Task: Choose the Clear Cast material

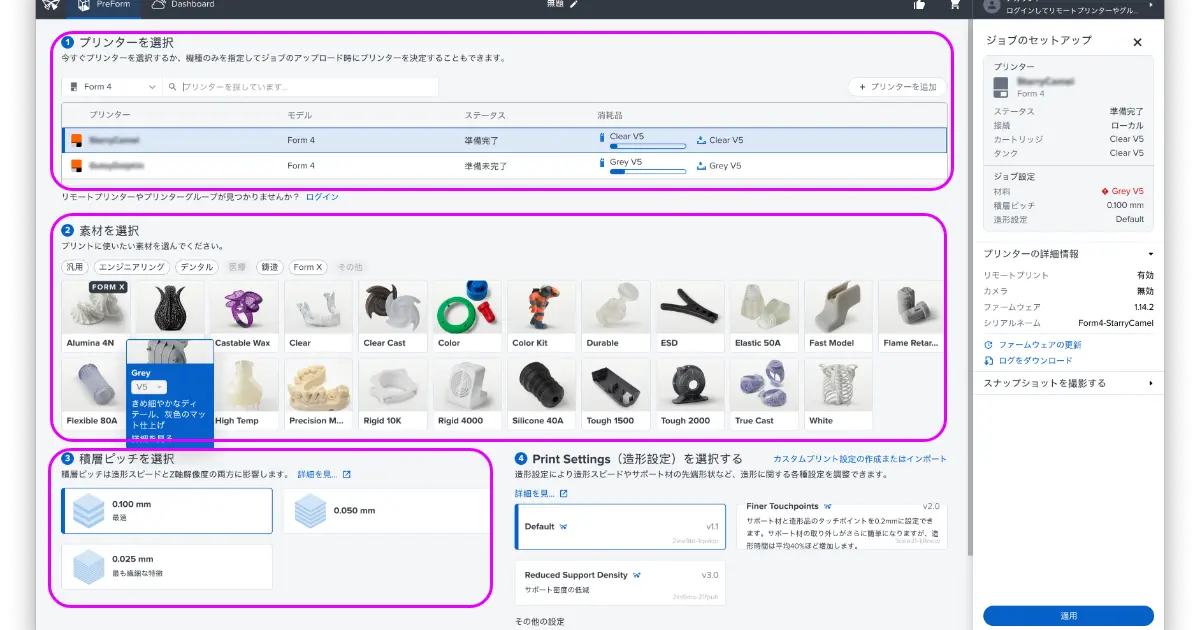Action: (393, 315)
